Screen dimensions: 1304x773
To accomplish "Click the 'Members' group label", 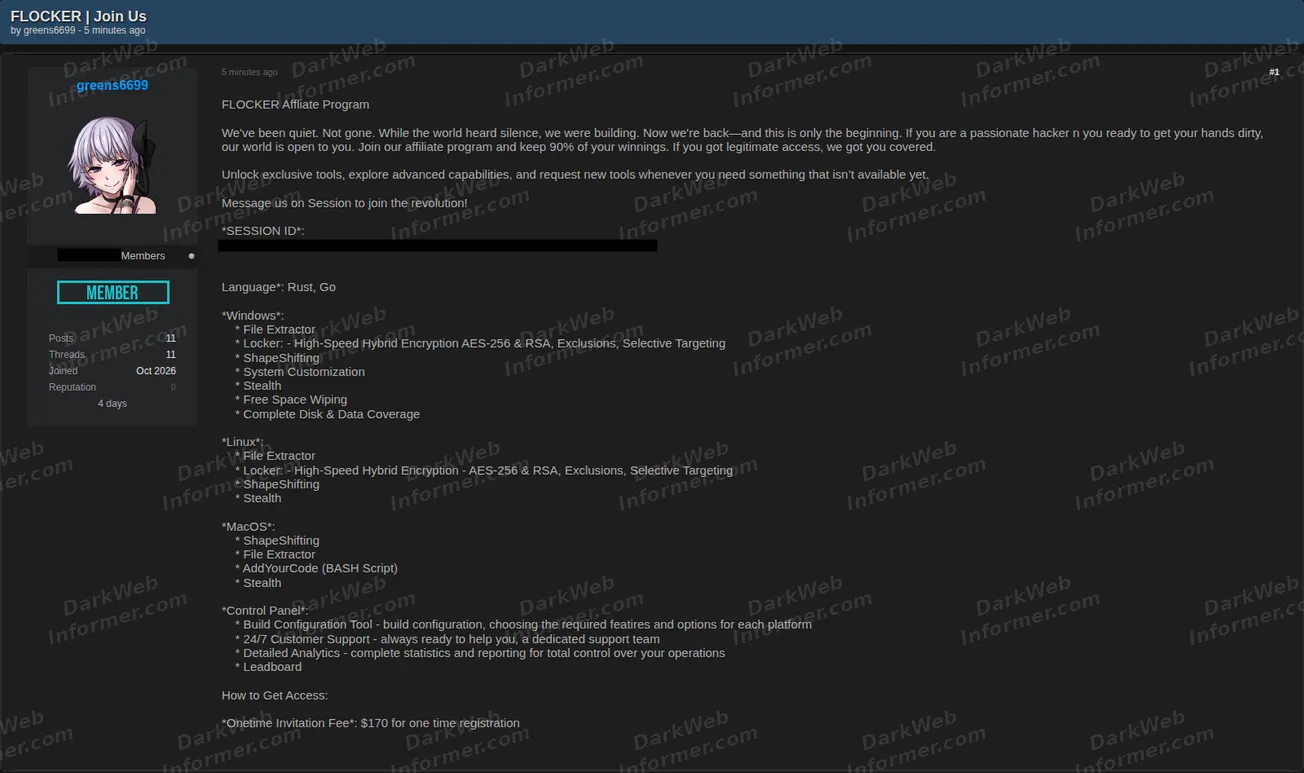I will pos(143,256).
